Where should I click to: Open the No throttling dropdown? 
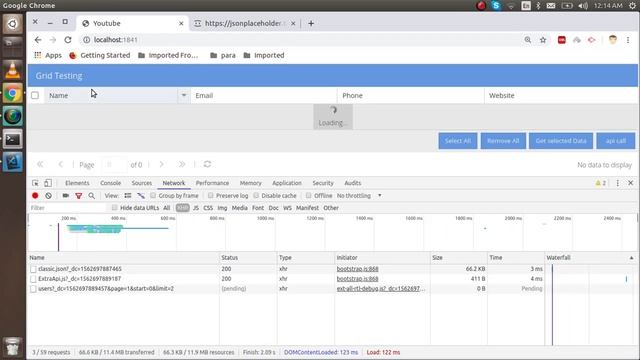point(359,196)
